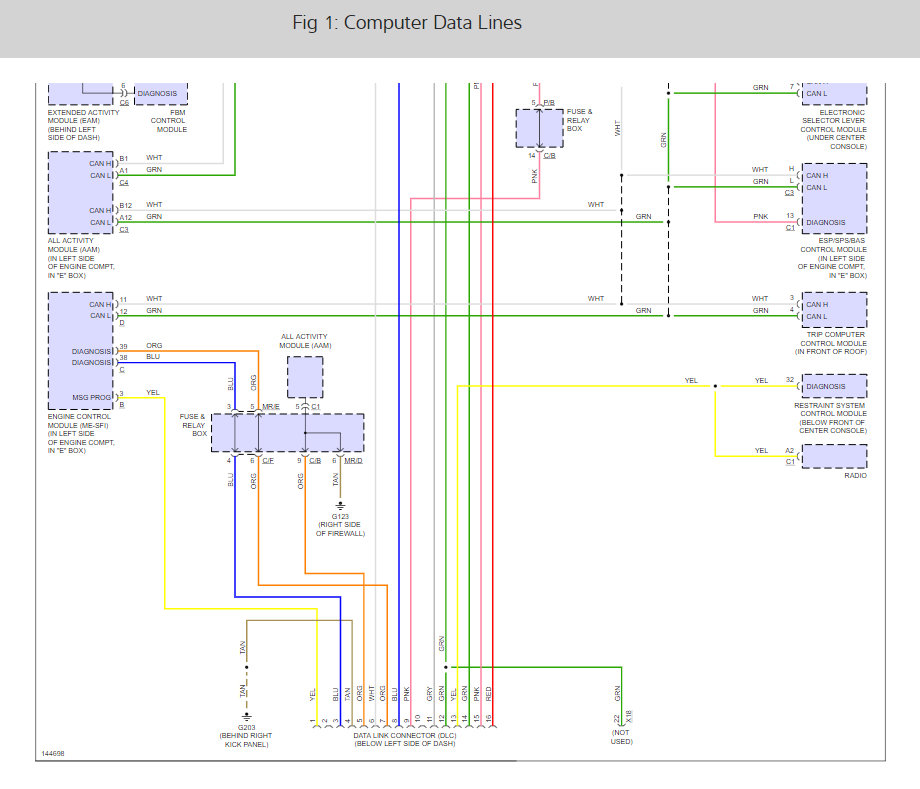Click the "GRY" wire label at DLC

pyautogui.click(x=429, y=694)
